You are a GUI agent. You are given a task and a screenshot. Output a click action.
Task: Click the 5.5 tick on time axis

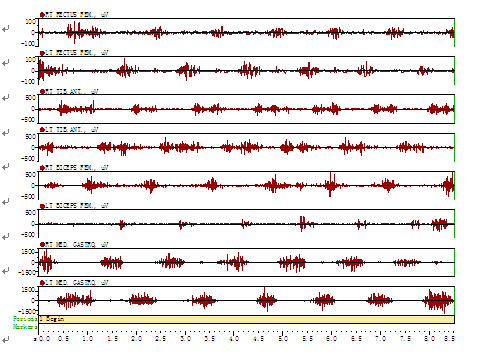[x=307, y=339]
